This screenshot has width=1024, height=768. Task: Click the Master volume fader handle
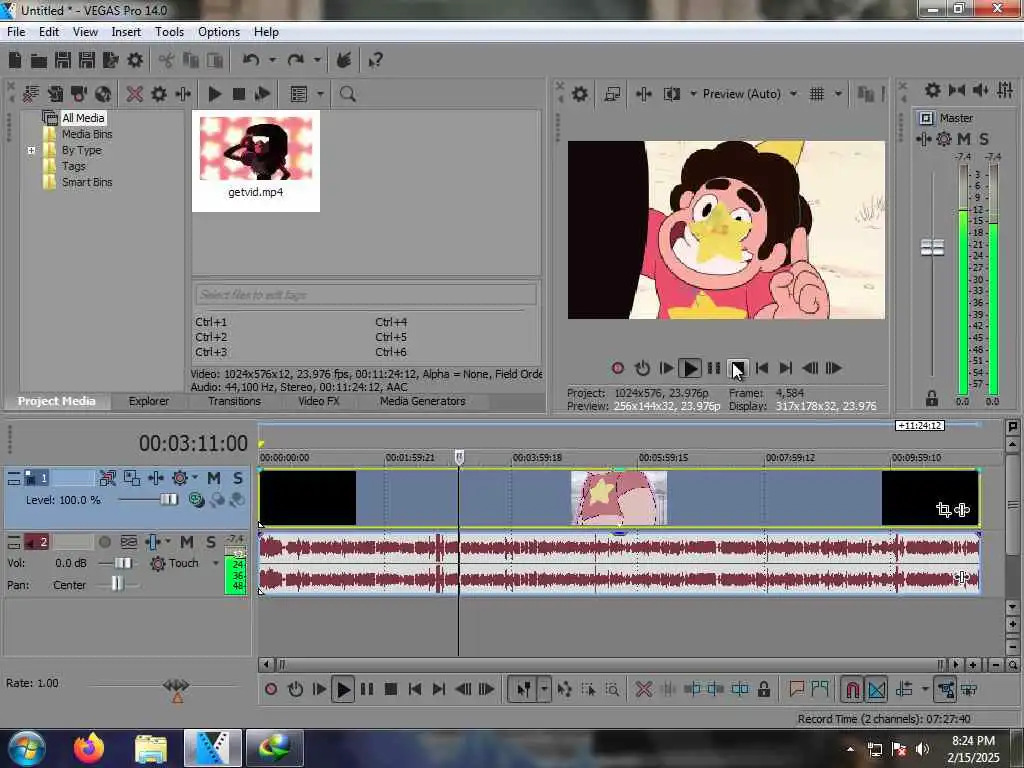932,248
